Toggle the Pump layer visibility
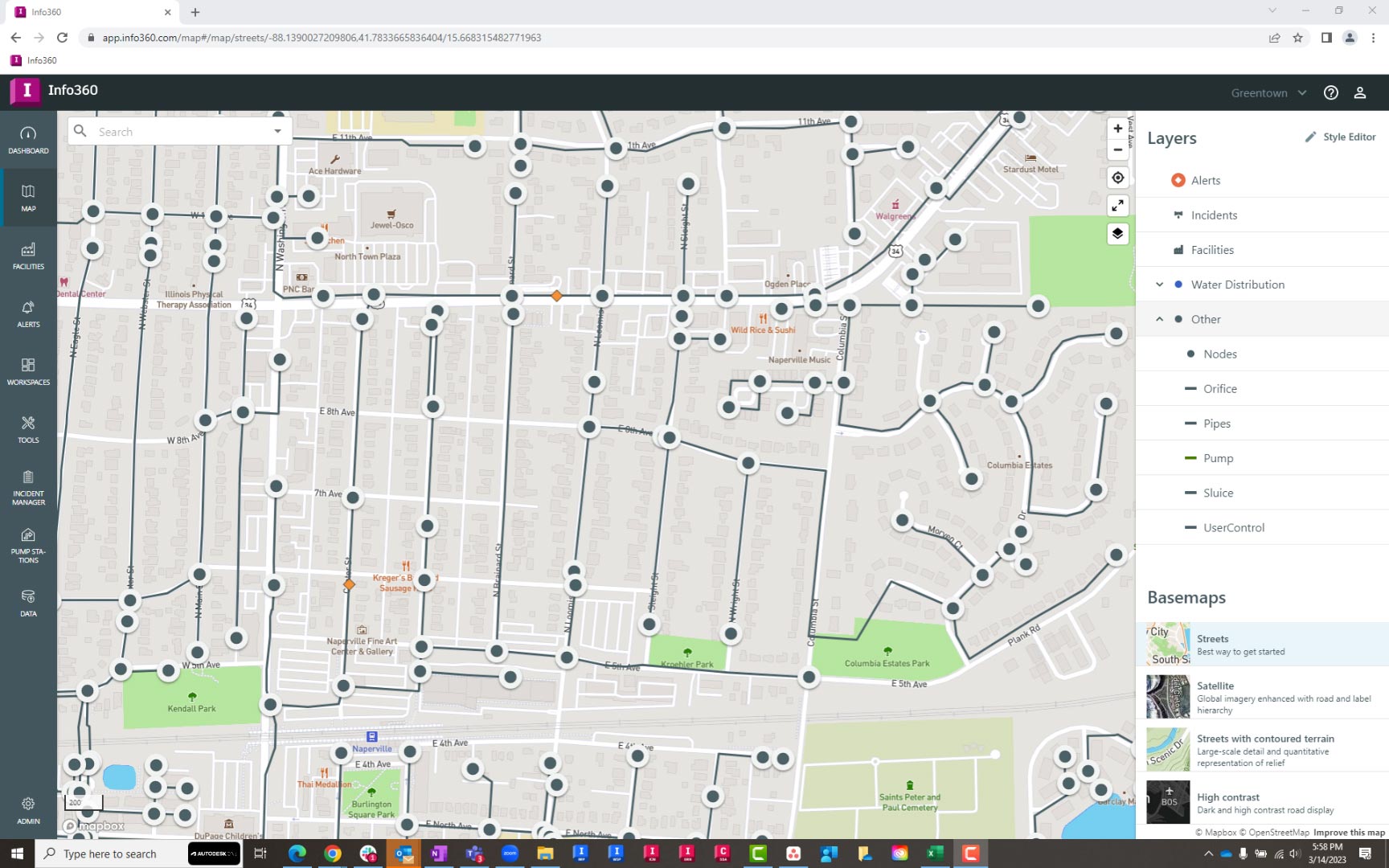The image size is (1389, 868). (x=1190, y=458)
